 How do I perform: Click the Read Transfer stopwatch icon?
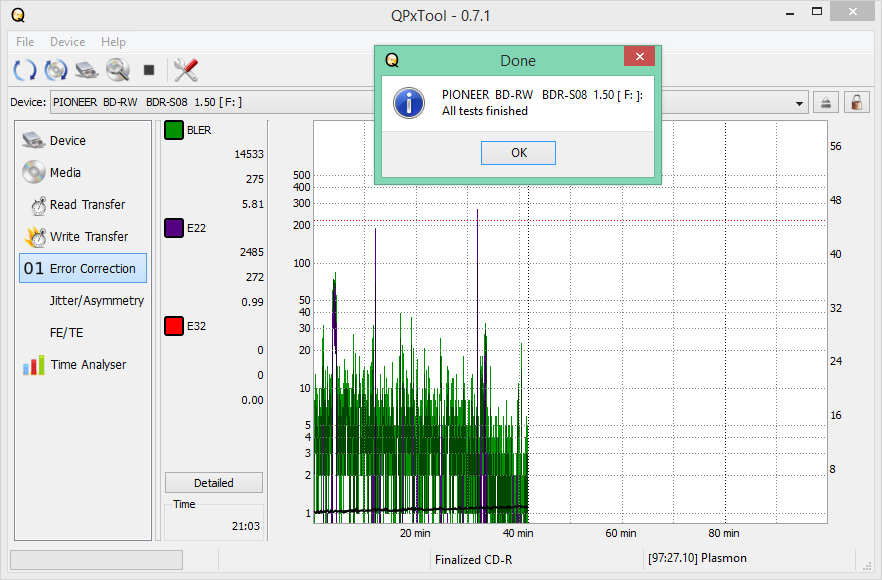38,206
